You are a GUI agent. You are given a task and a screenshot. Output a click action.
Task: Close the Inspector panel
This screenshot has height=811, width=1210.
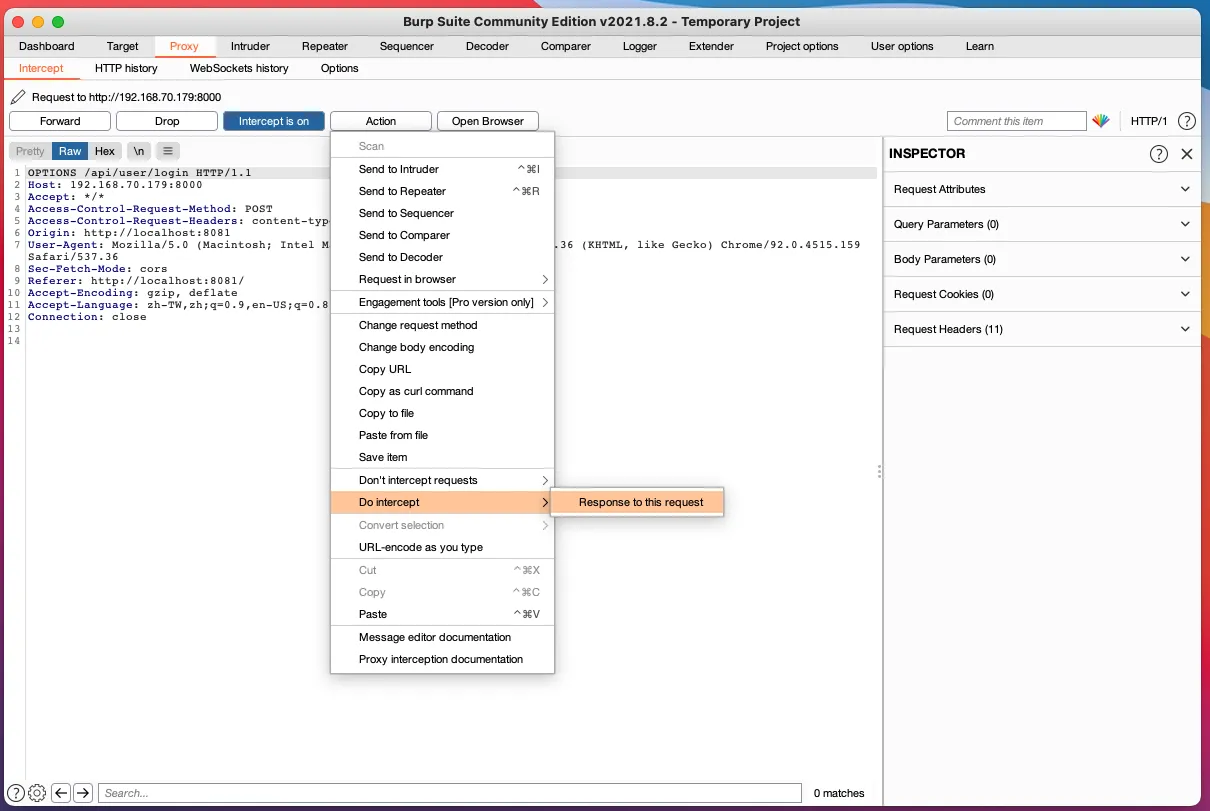[1187, 154]
